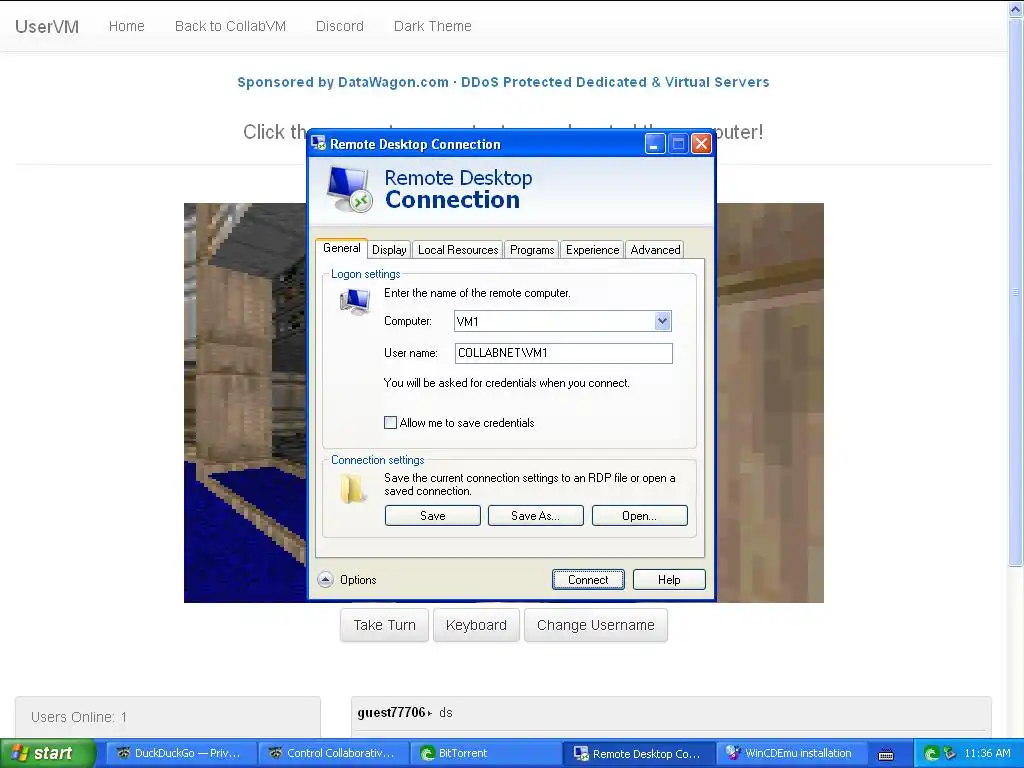The width and height of the screenshot is (1024, 768).
Task: Open the Programs tab
Action: (x=532, y=249)
